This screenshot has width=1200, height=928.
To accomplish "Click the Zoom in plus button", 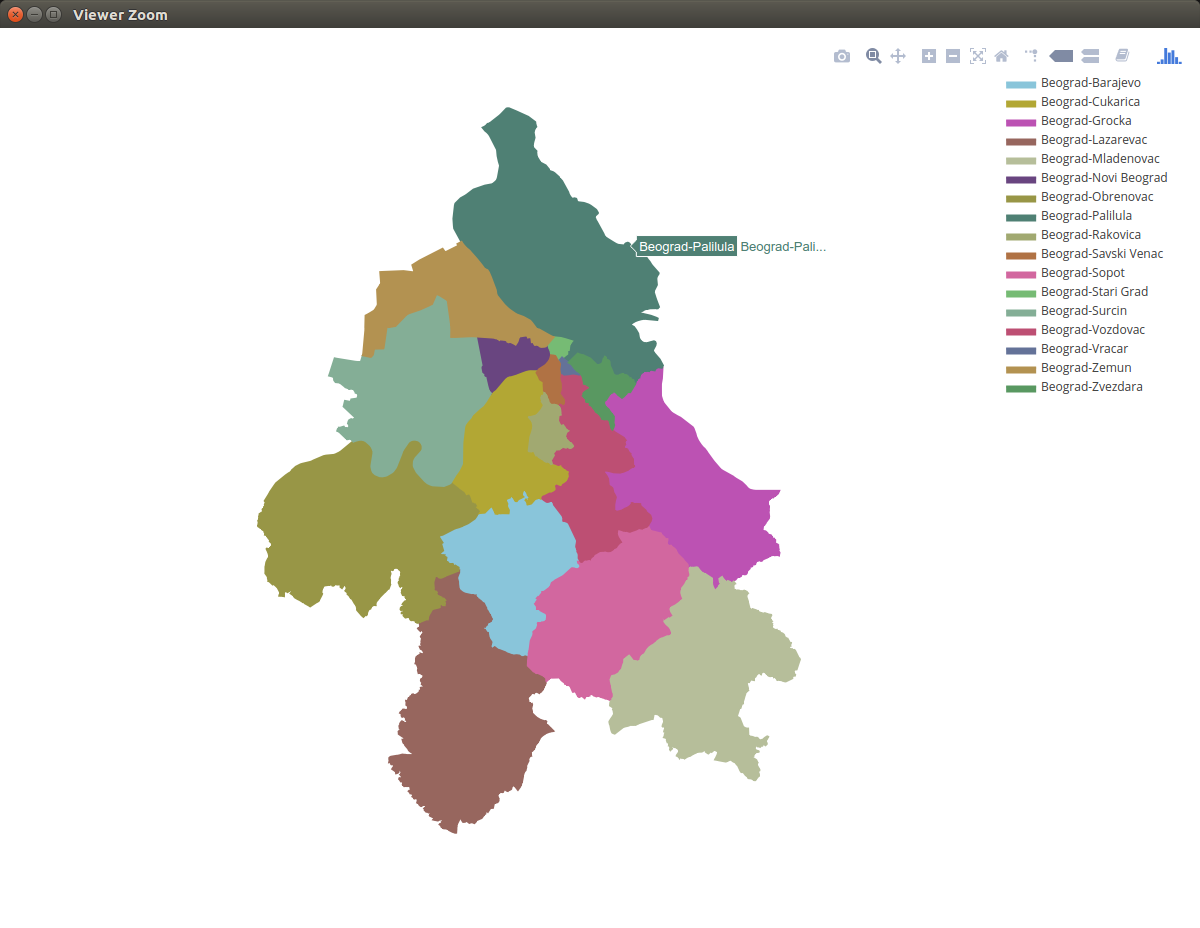I will (x=929, y=56).
